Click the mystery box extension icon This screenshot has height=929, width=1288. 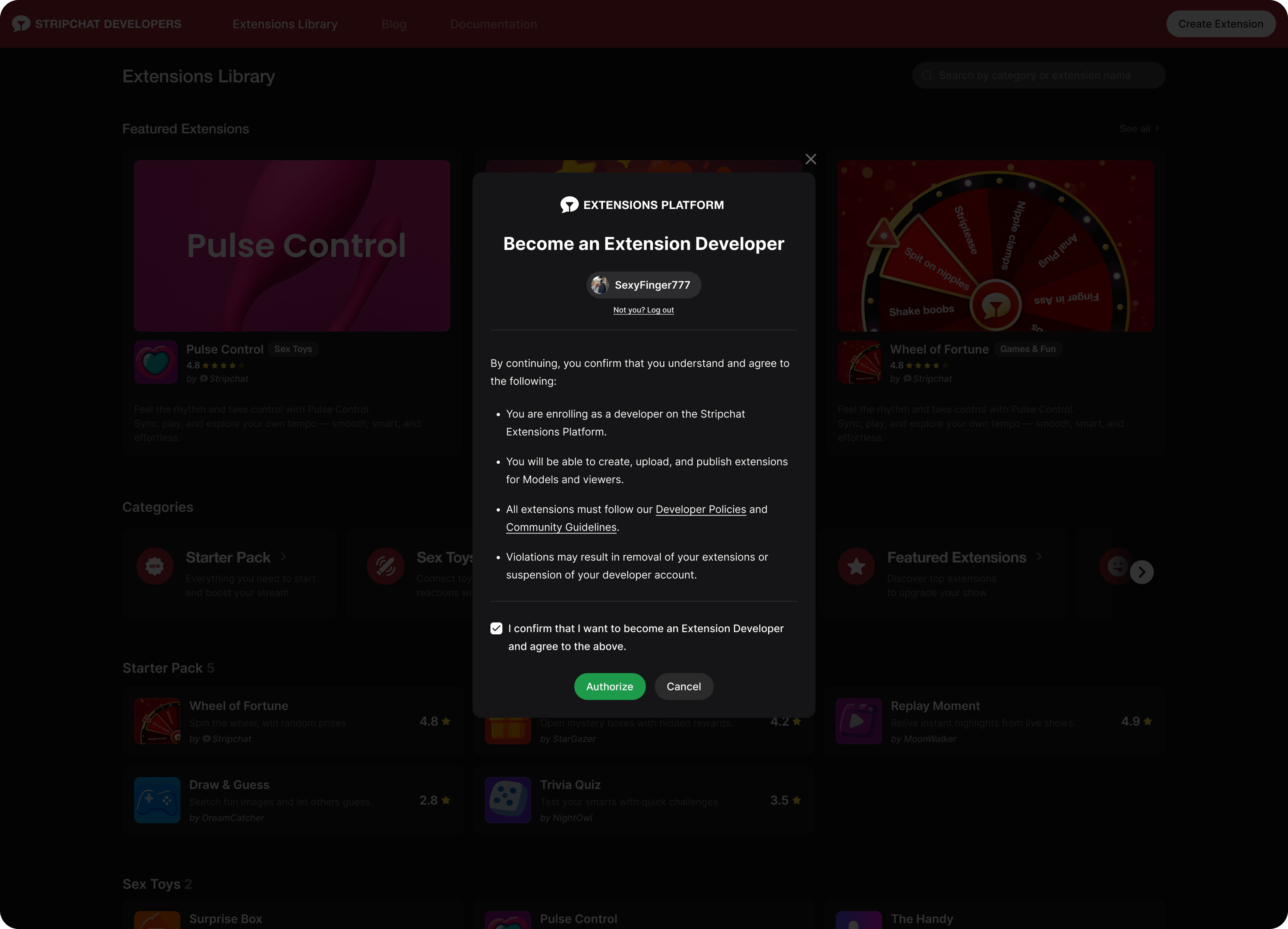coord(508,731)
